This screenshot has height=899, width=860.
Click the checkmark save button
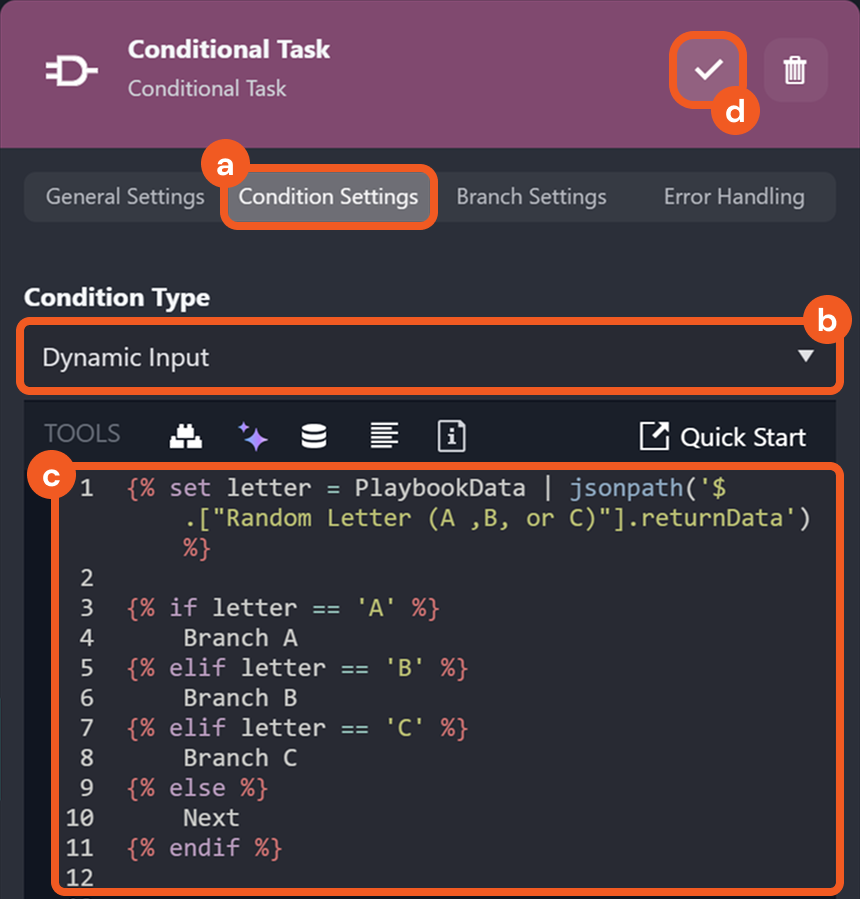click(708, 70)
